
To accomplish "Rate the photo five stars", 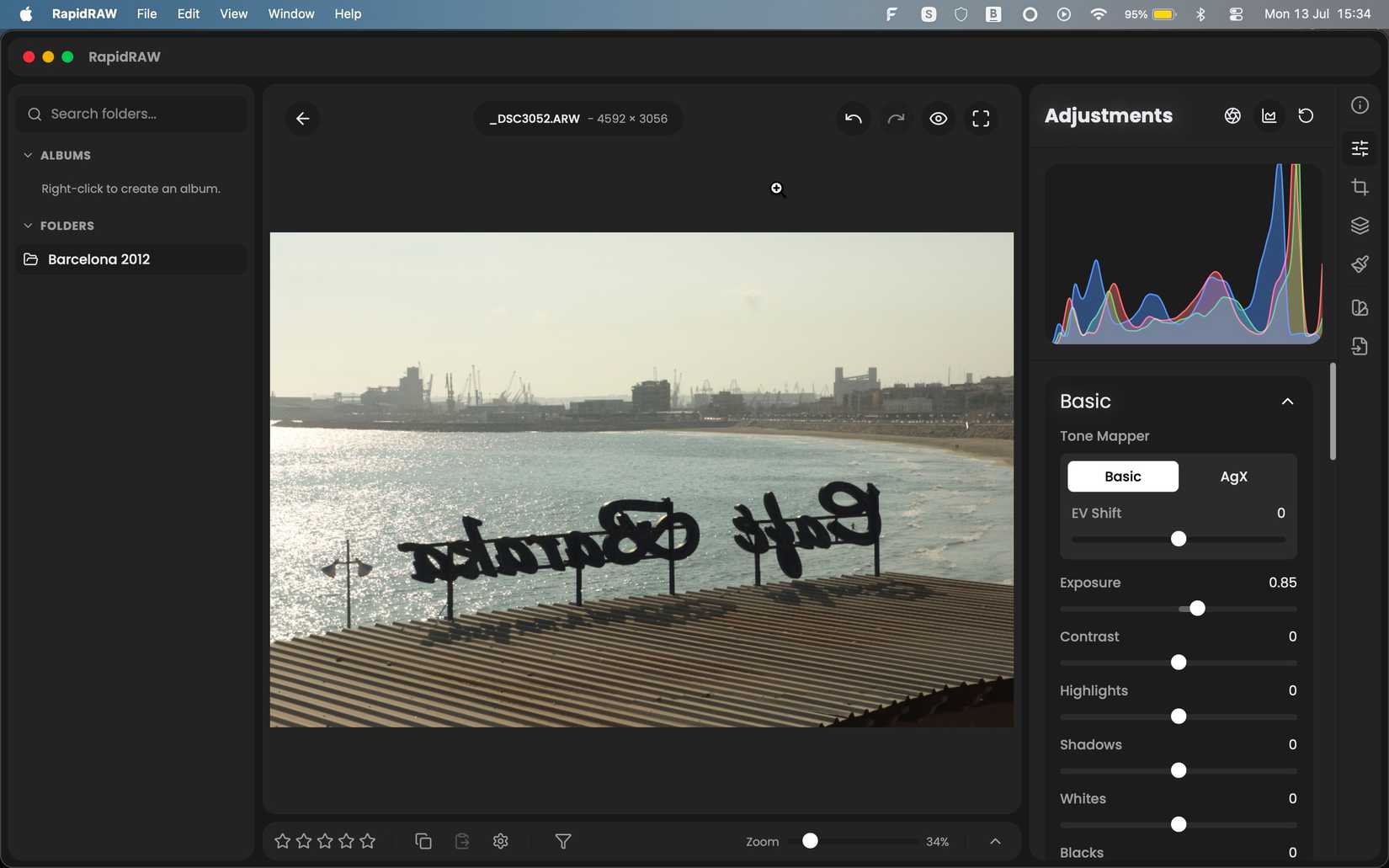I will [368, 841].
